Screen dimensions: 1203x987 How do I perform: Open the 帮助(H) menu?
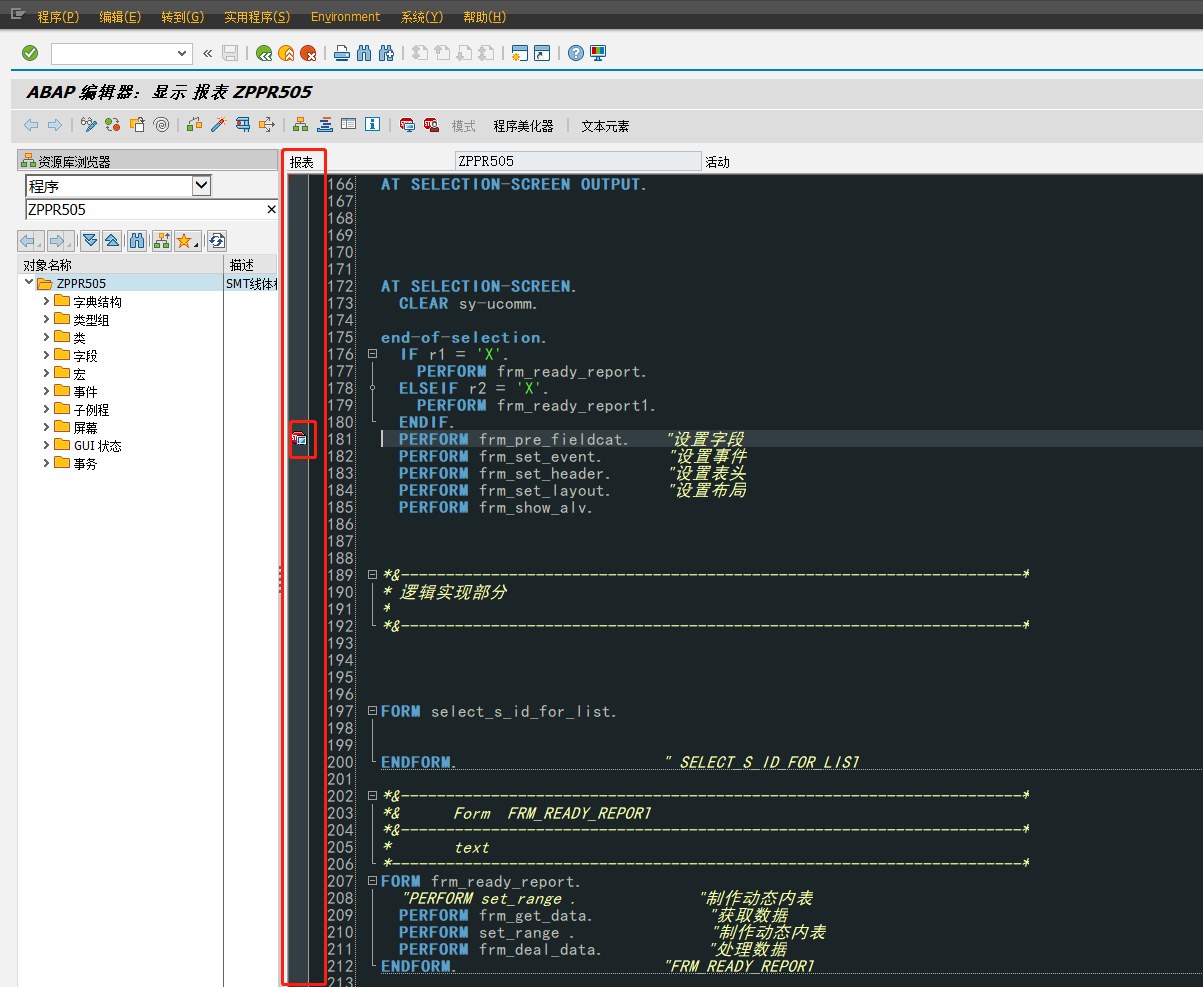point(485,17)
